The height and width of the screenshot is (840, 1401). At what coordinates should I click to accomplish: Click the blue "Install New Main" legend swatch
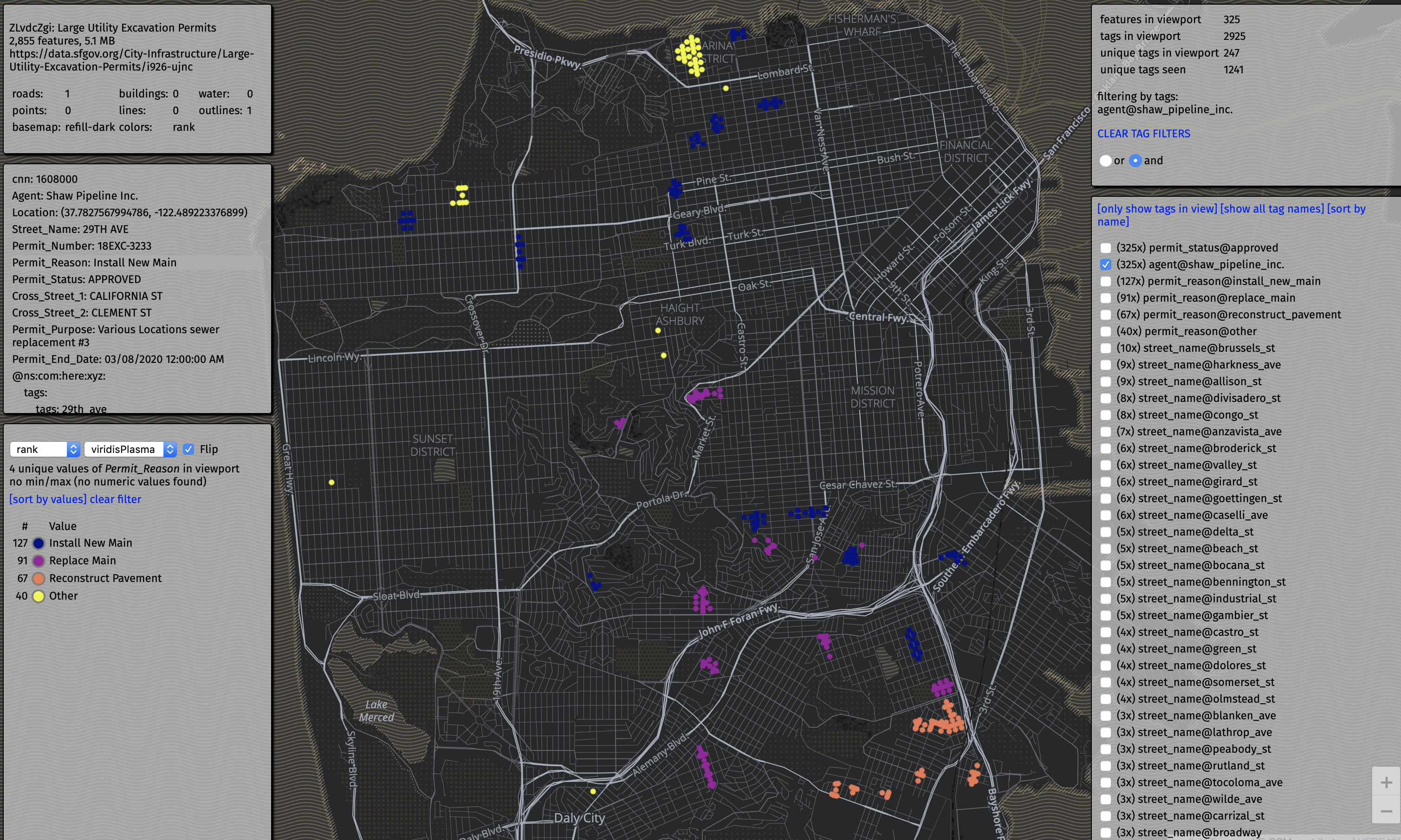[x=38, y=543]
